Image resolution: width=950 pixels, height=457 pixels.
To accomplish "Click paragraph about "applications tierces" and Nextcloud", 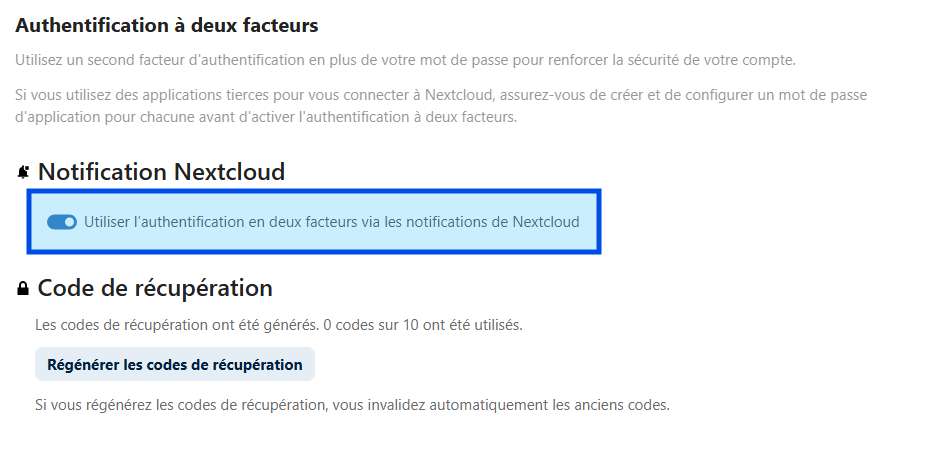I will 441,106.
